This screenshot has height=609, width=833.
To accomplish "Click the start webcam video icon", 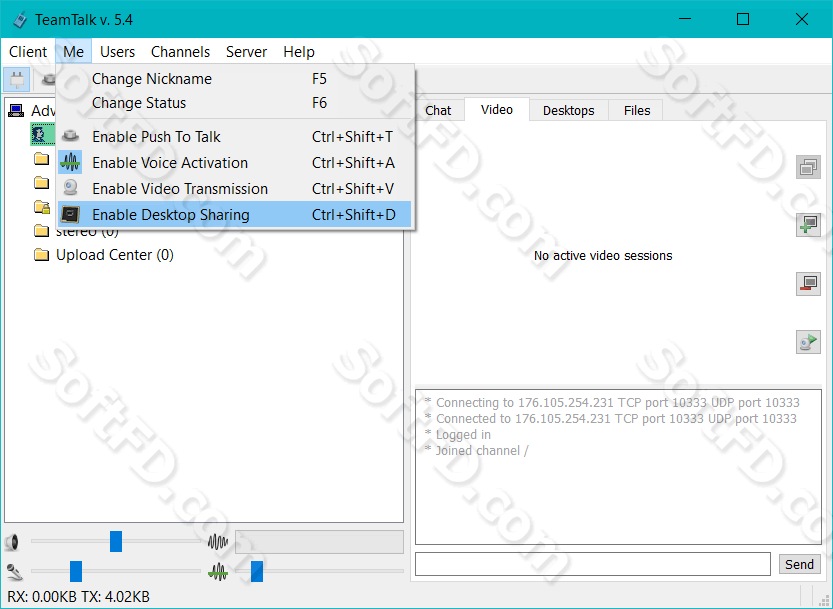I will coord(808,342).
